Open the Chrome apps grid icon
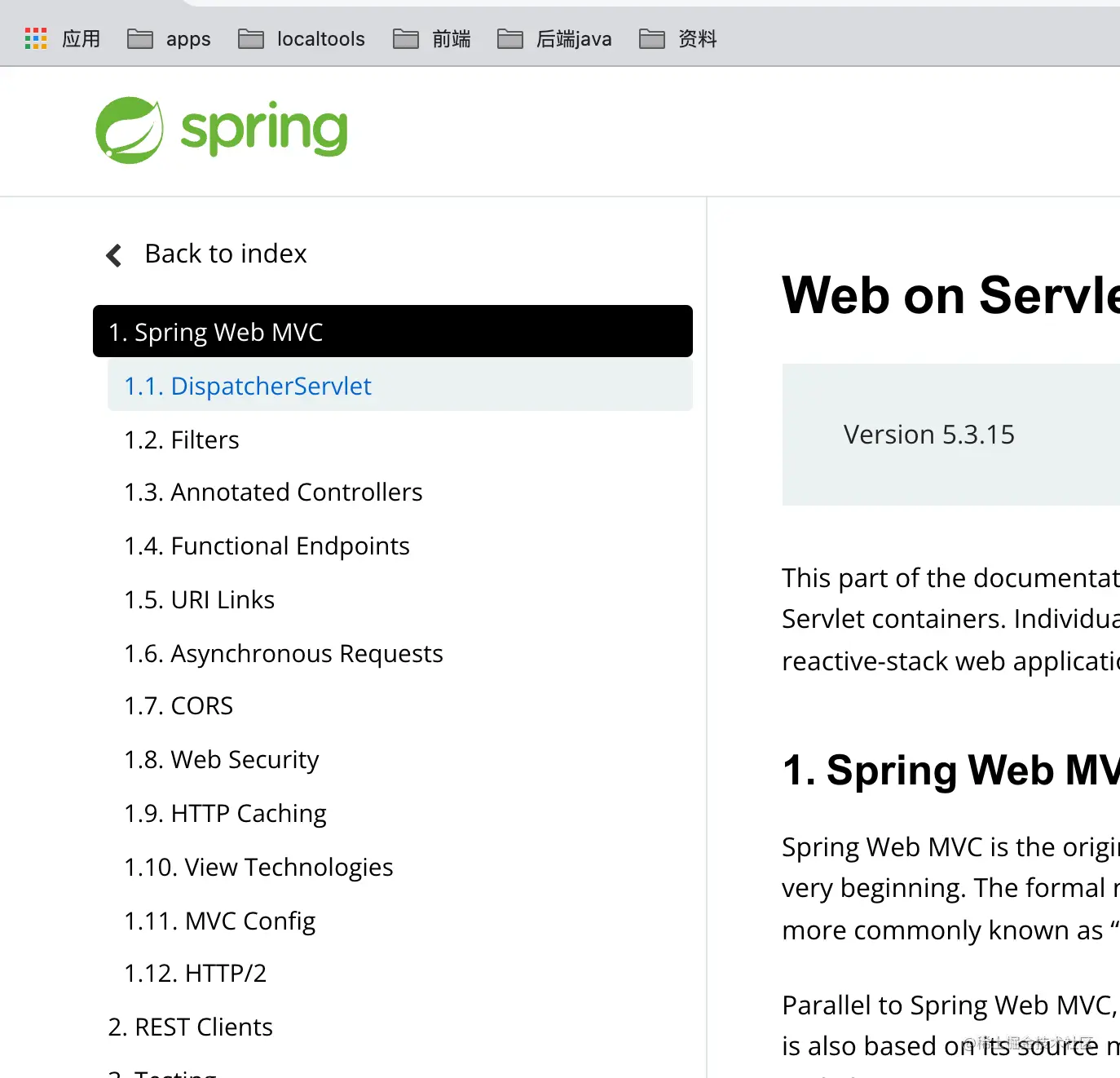Screen dimensions: 1120x1078 click(x=36, y=38)
